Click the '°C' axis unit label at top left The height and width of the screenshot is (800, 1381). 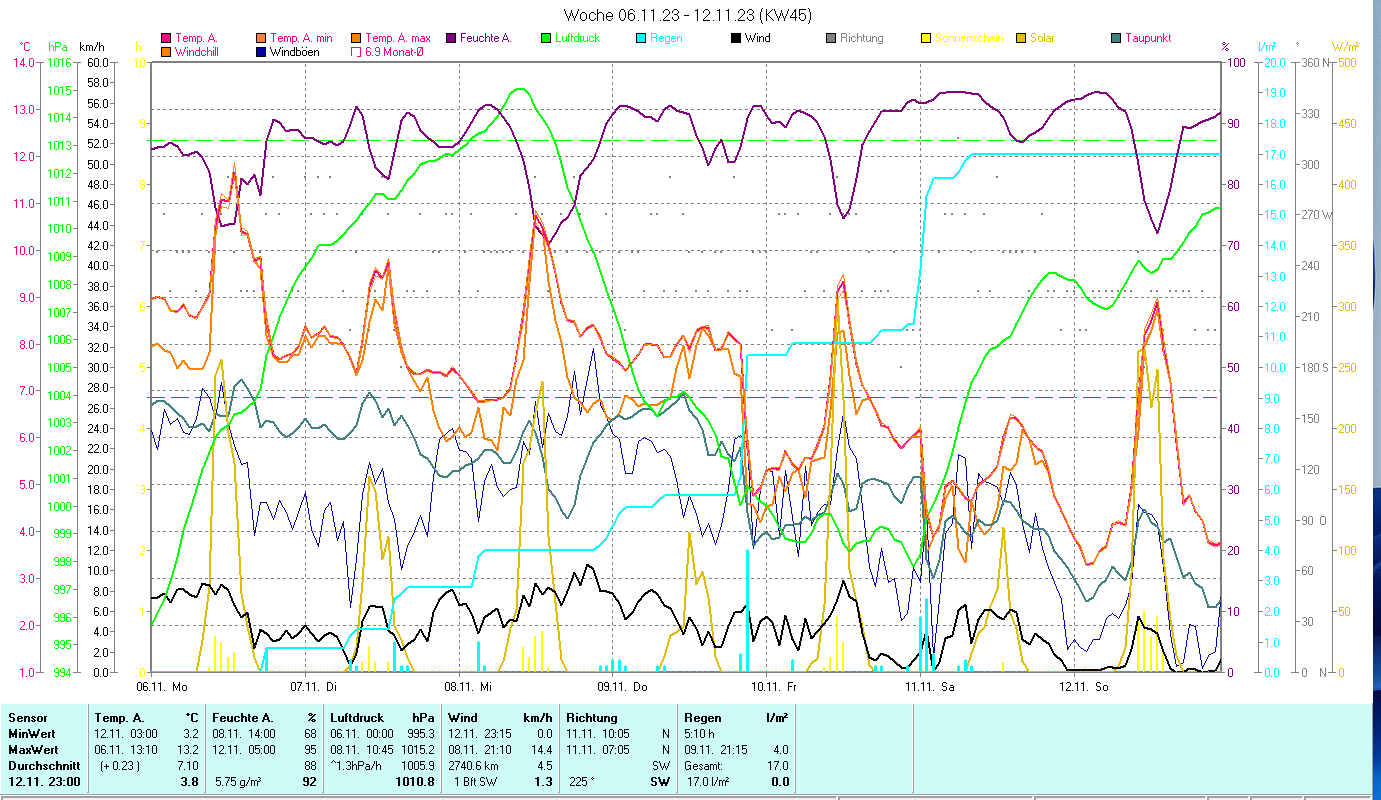25,47
